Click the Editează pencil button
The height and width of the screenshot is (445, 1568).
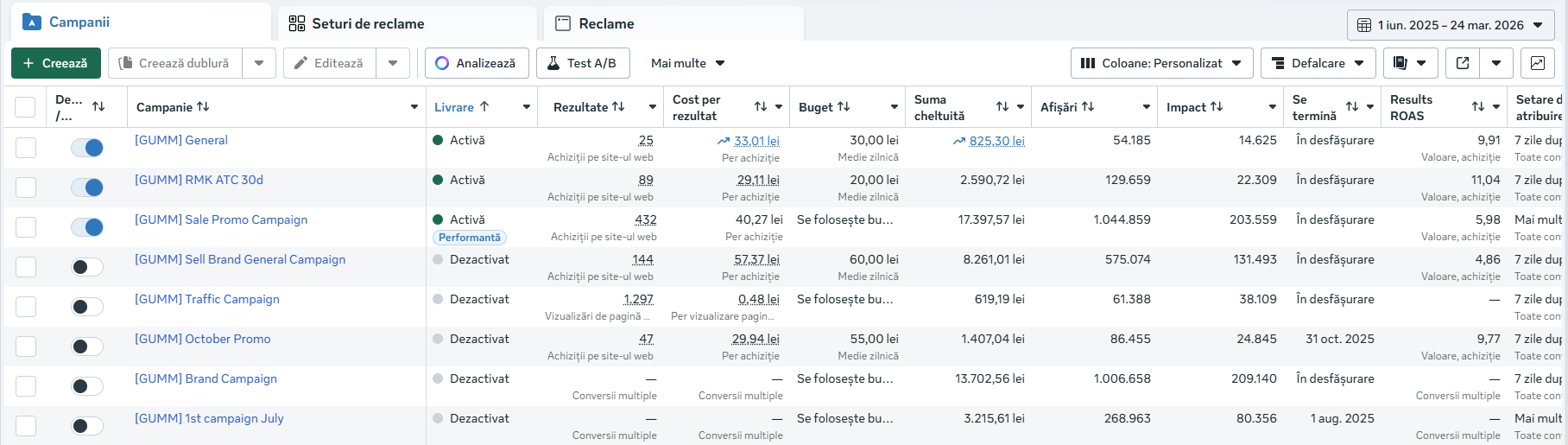tap(329, 63)
